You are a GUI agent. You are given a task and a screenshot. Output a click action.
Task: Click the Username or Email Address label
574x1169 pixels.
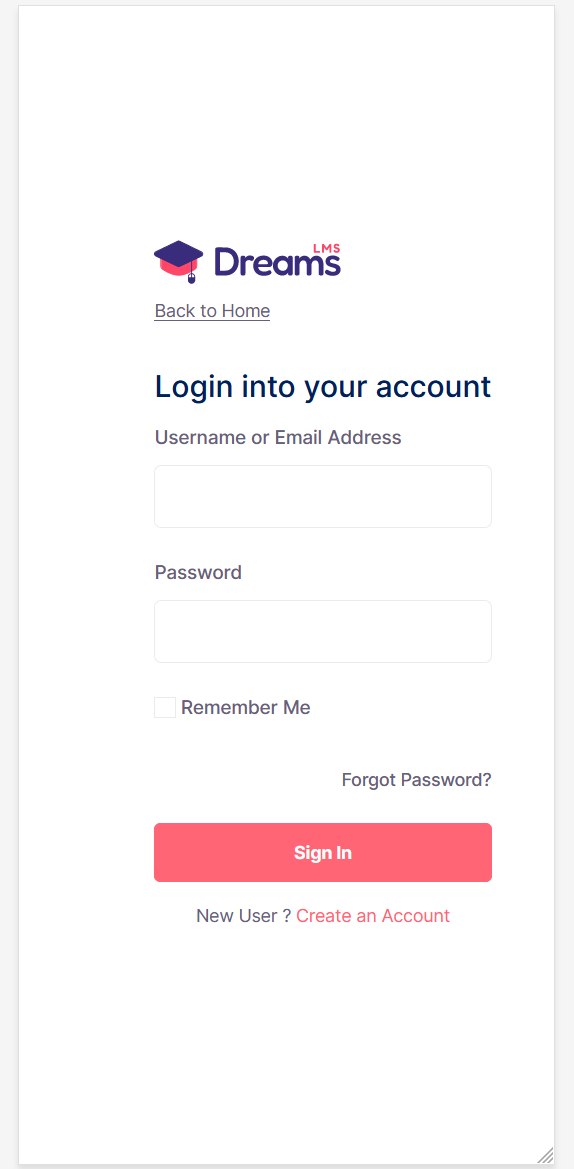(278, 438)
